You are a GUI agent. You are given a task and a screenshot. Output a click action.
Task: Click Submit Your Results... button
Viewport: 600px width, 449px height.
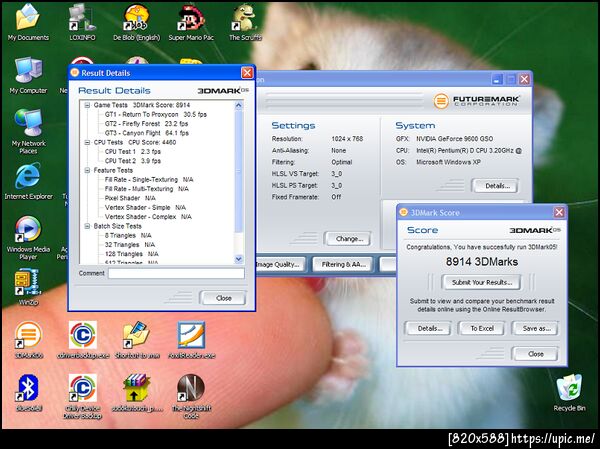click(x=482, y=282)
